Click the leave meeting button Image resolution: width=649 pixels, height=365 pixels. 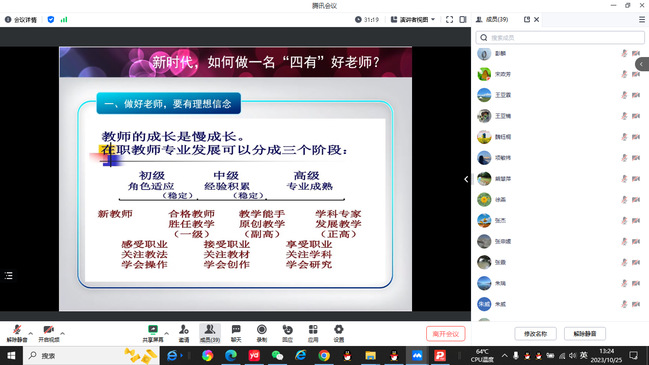coord(445,334)
